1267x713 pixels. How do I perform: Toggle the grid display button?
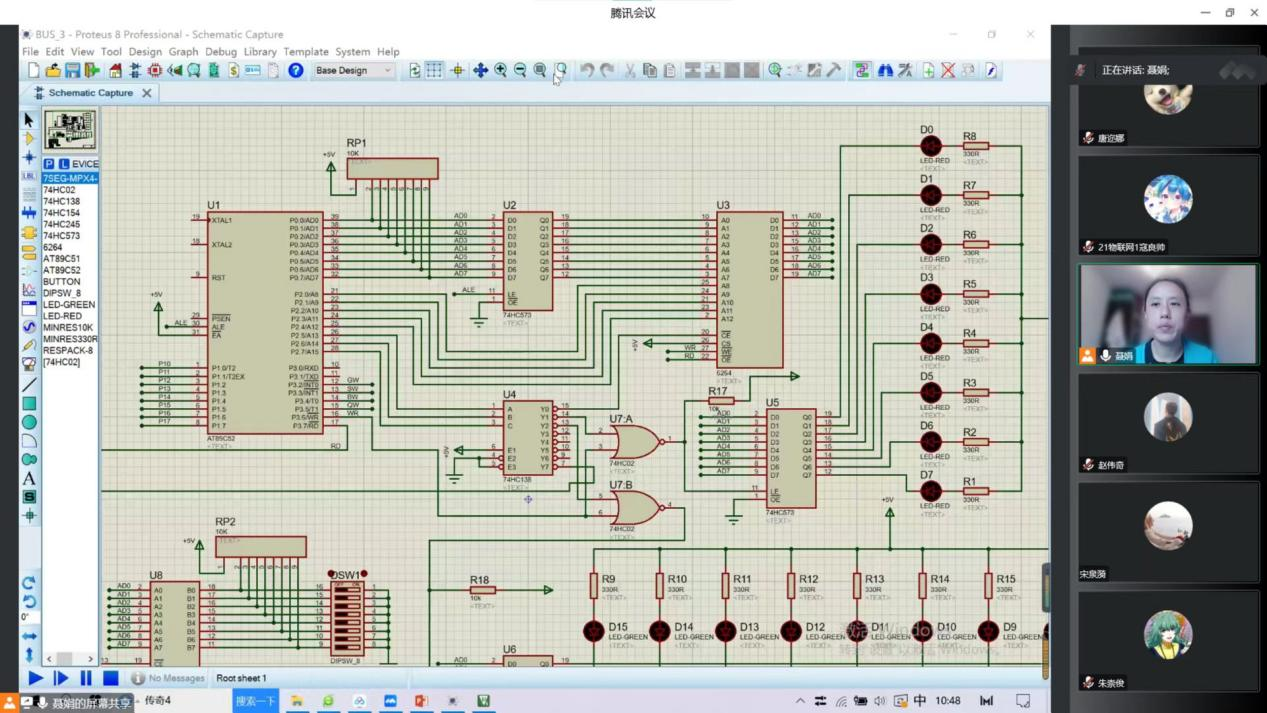tap(434, 71)
